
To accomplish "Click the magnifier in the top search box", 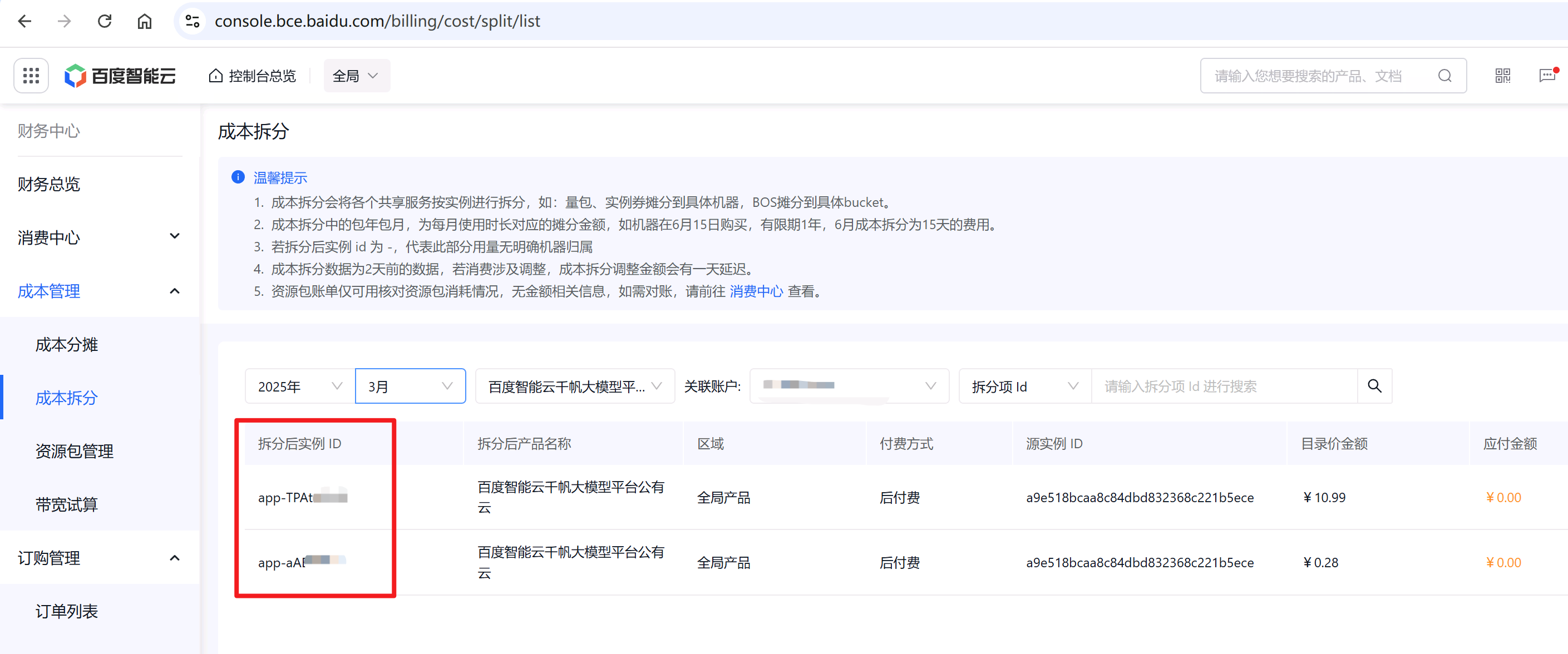I will [1444, 76].
